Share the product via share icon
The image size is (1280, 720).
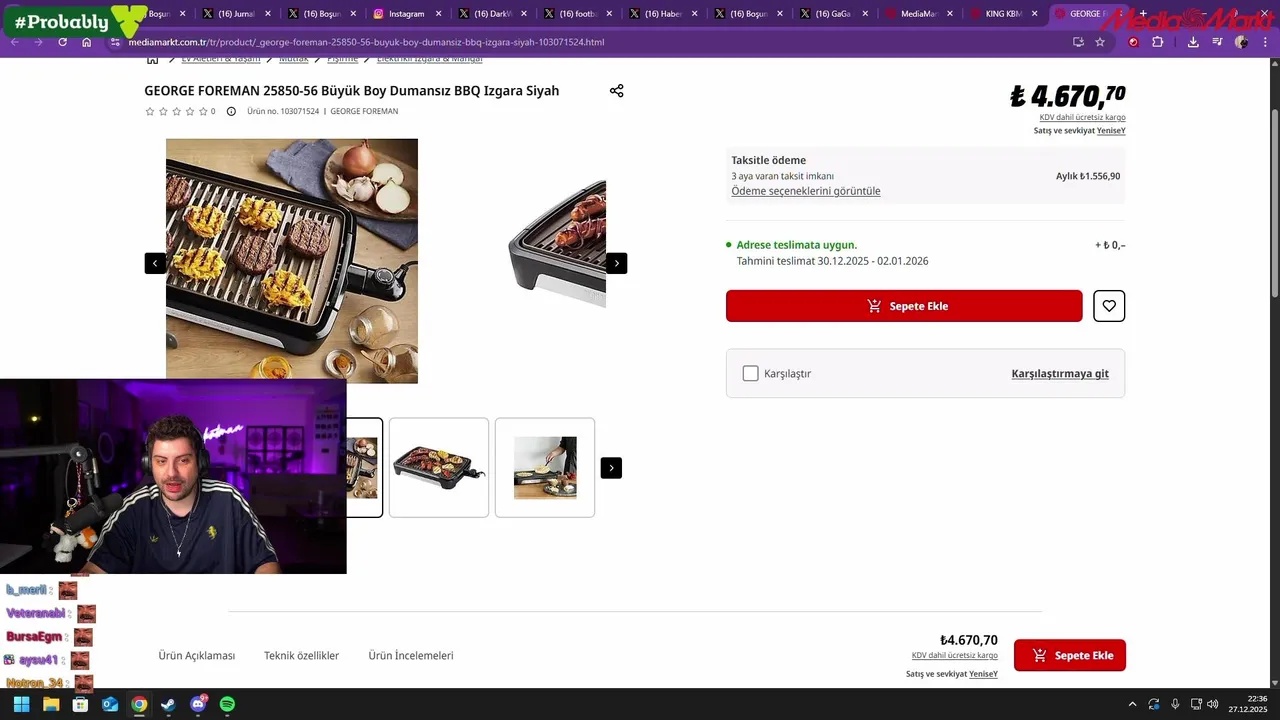click(616, 91)
